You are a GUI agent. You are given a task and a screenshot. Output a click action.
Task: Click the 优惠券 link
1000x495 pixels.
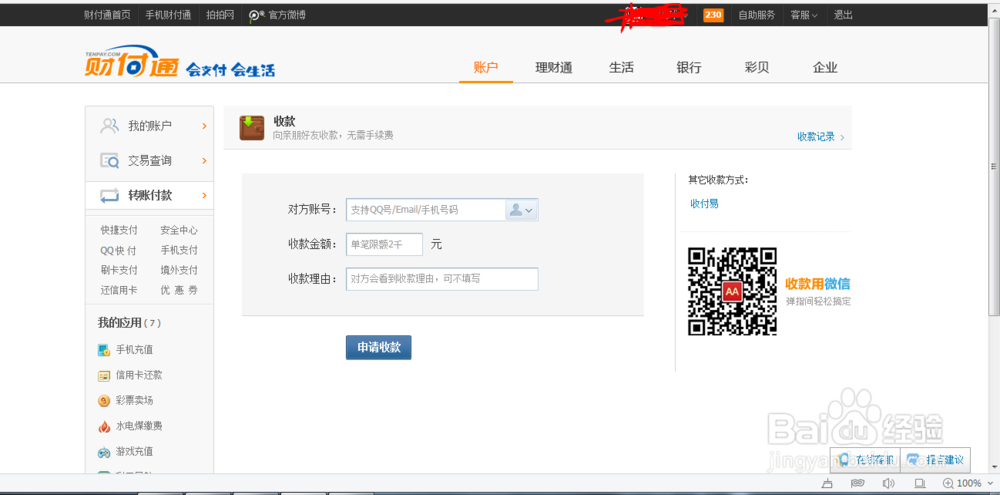pyautogui.click(x=179, y=290)
